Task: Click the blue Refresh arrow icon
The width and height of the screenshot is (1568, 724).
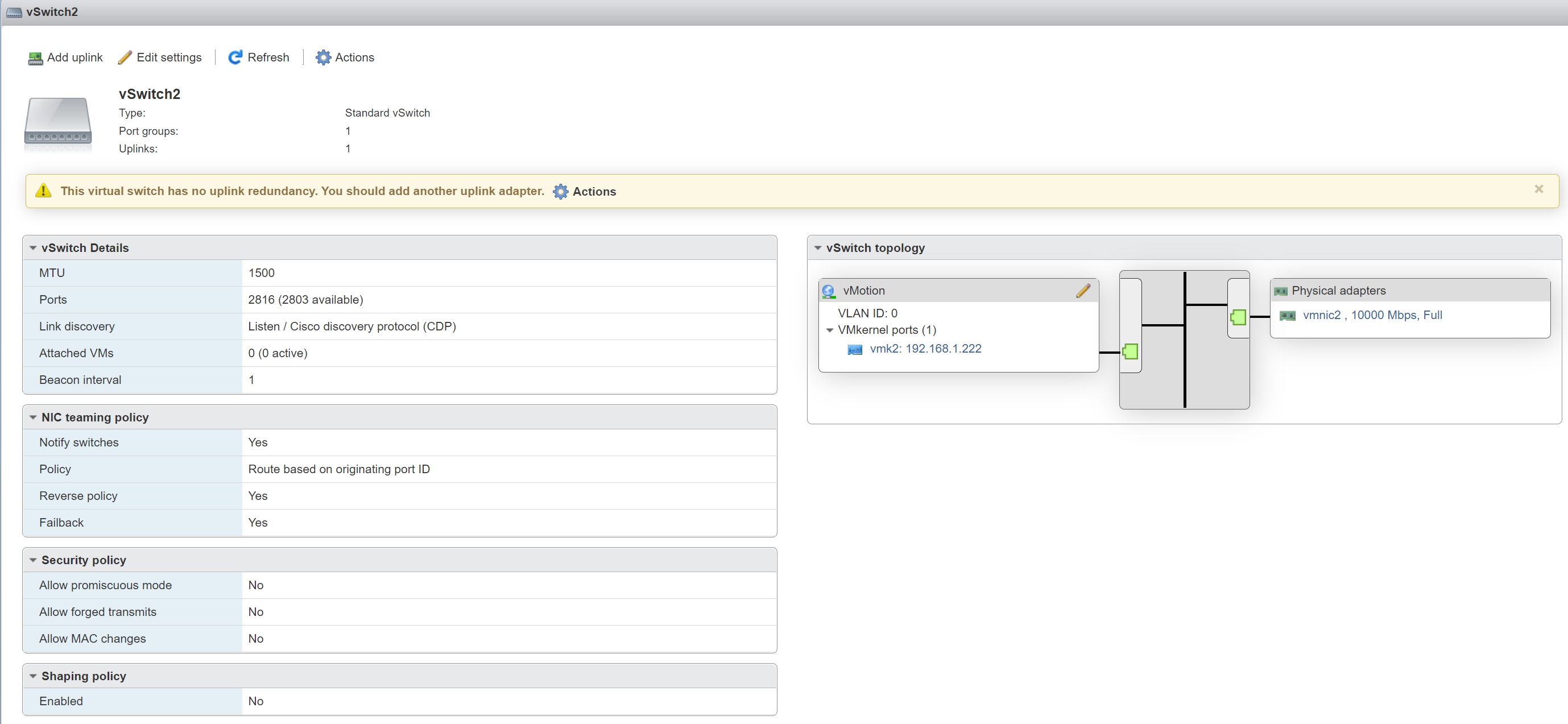Action: click(x=235, y=58)
